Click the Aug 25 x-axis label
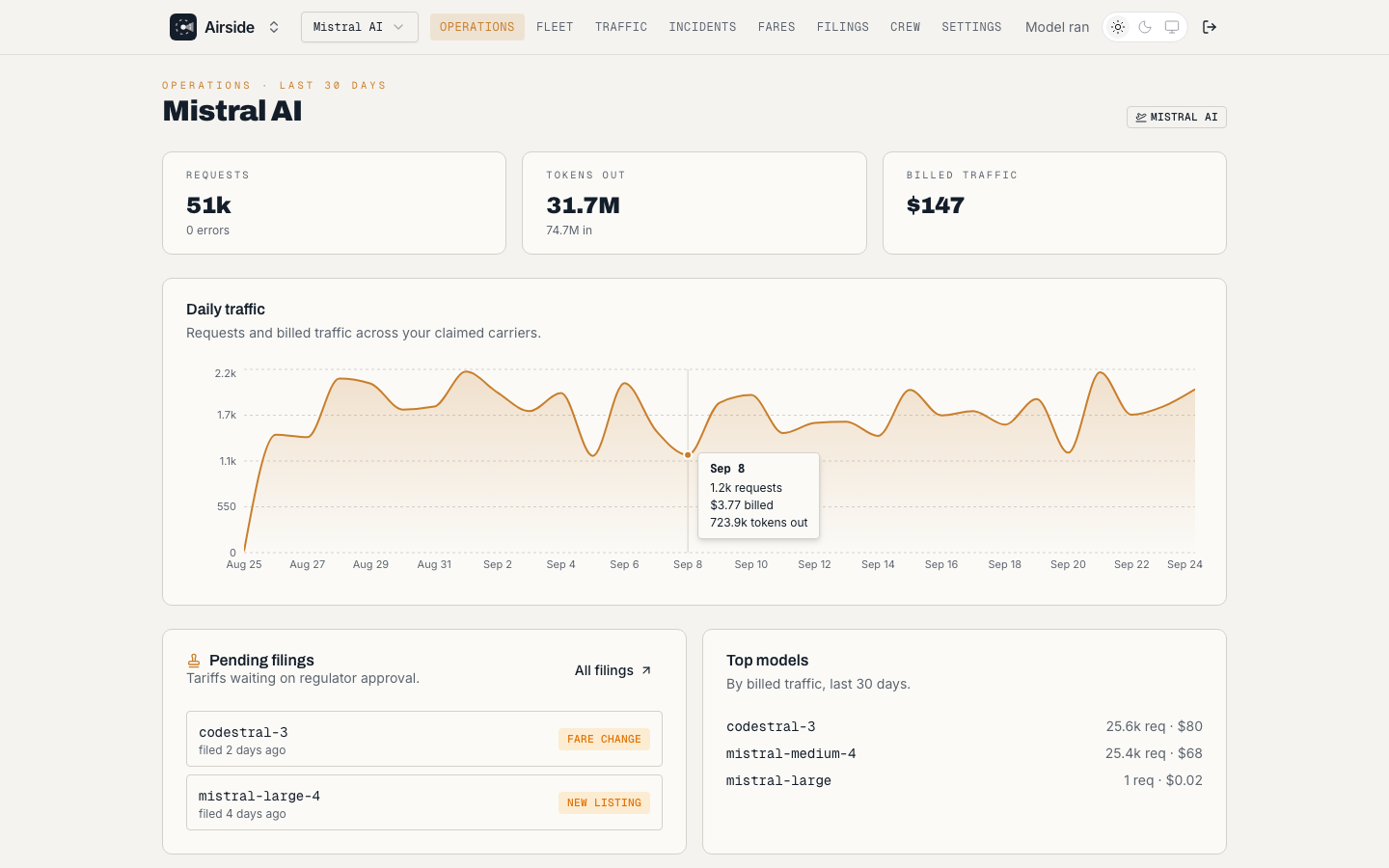The height and width of the screenshot is (868, 1389). click(244, 564)
